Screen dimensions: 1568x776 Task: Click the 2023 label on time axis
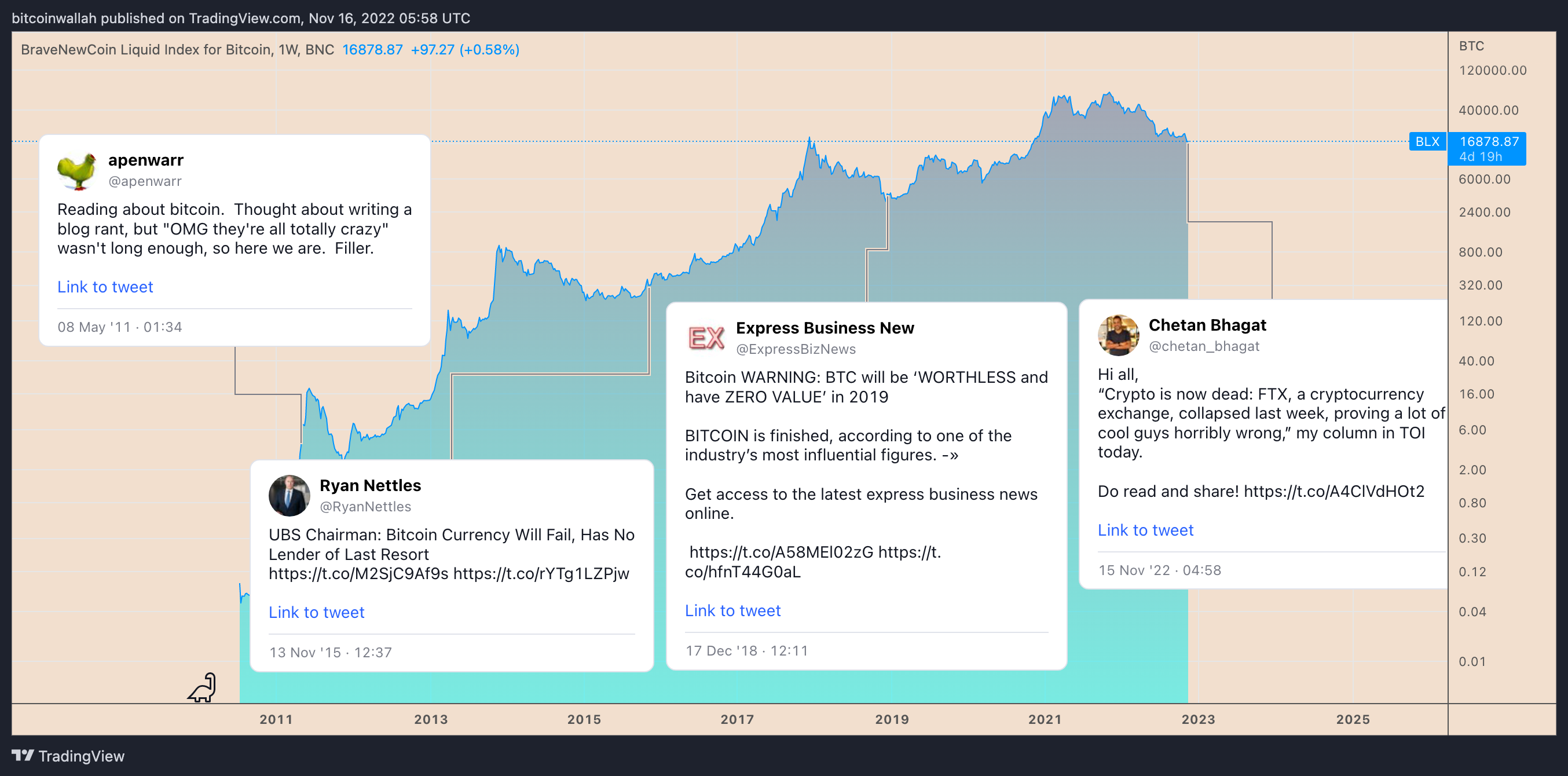point(1199,719)
